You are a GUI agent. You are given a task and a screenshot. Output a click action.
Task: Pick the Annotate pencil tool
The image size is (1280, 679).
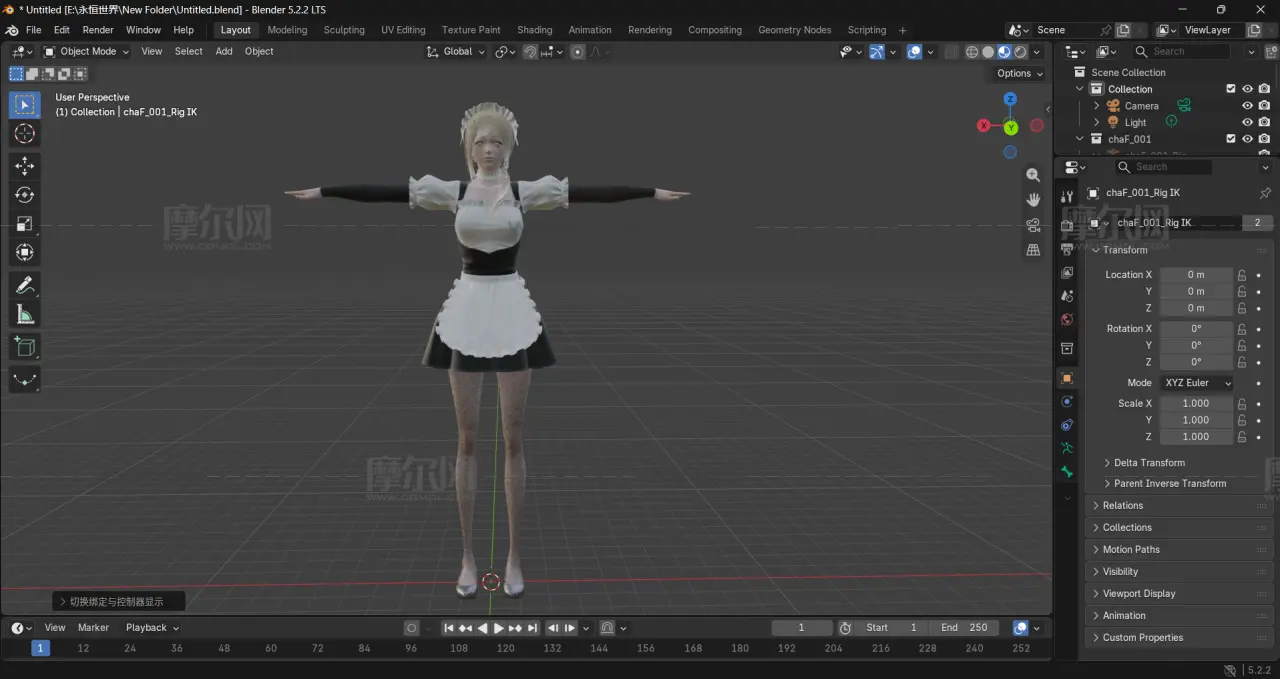tap(25, 286)
